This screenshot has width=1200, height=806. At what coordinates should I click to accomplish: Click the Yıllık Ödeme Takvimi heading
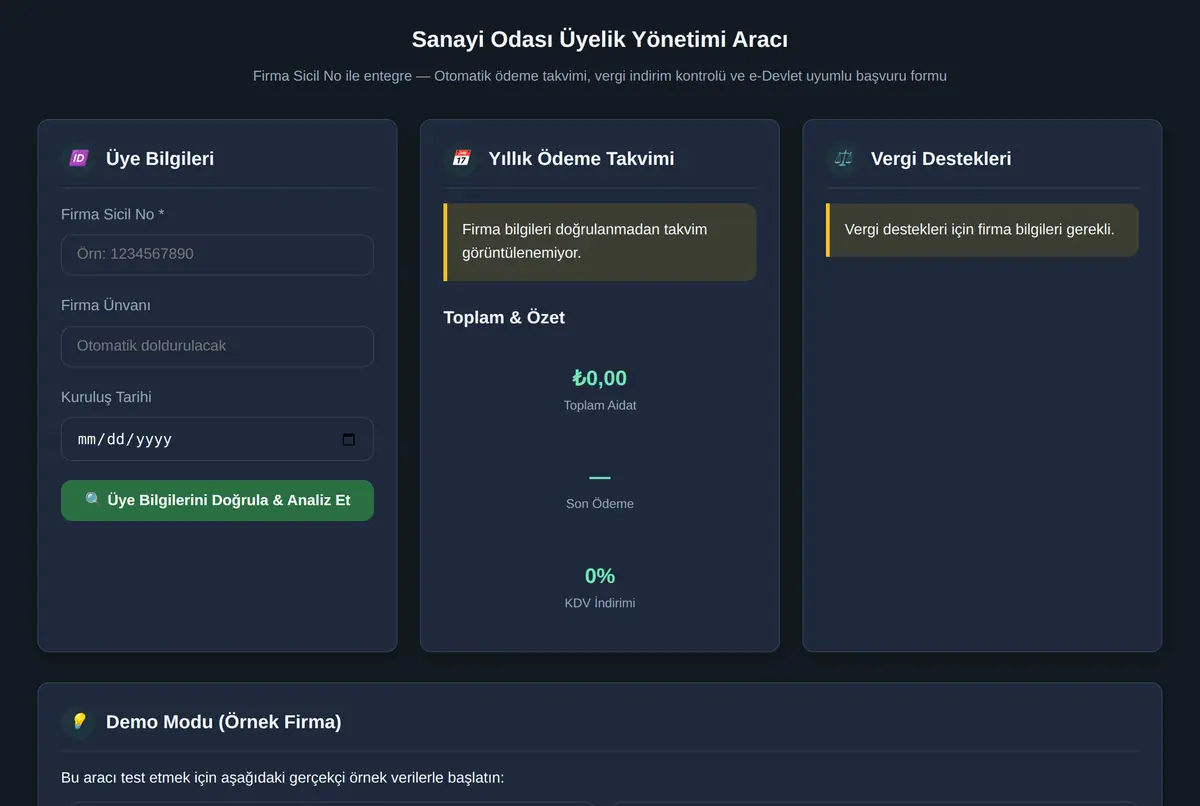point(581,158)
